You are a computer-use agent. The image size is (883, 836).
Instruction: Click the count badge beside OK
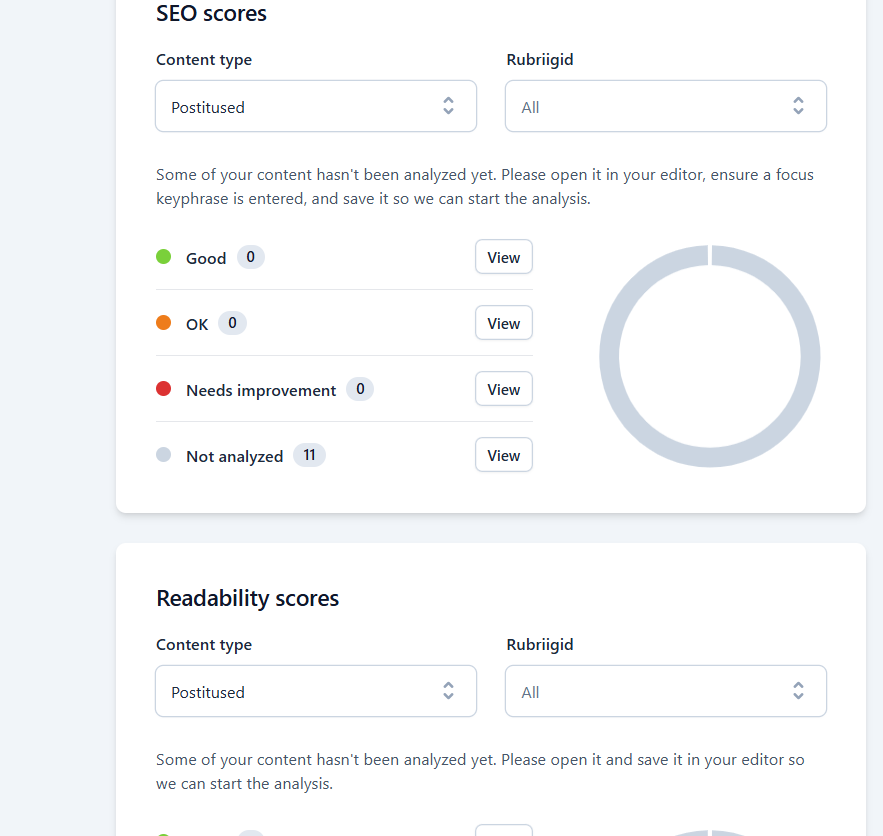point(232,323)
